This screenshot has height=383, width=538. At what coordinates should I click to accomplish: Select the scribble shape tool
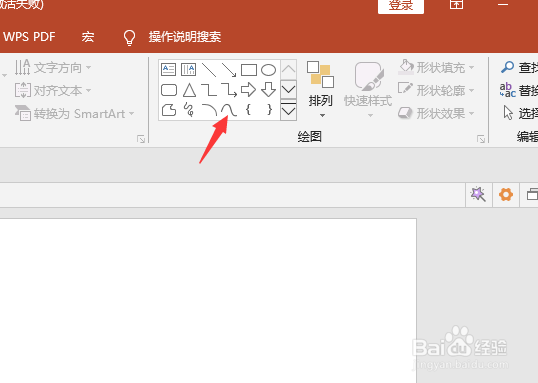[x=189, y=110]
